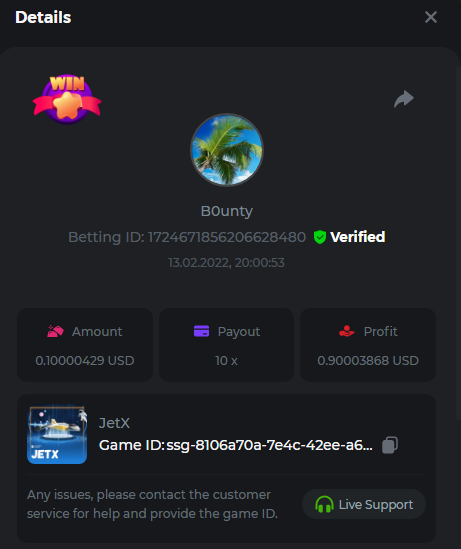Click the 10 x payout value
The image size is (461, 549).
(226, 361)
